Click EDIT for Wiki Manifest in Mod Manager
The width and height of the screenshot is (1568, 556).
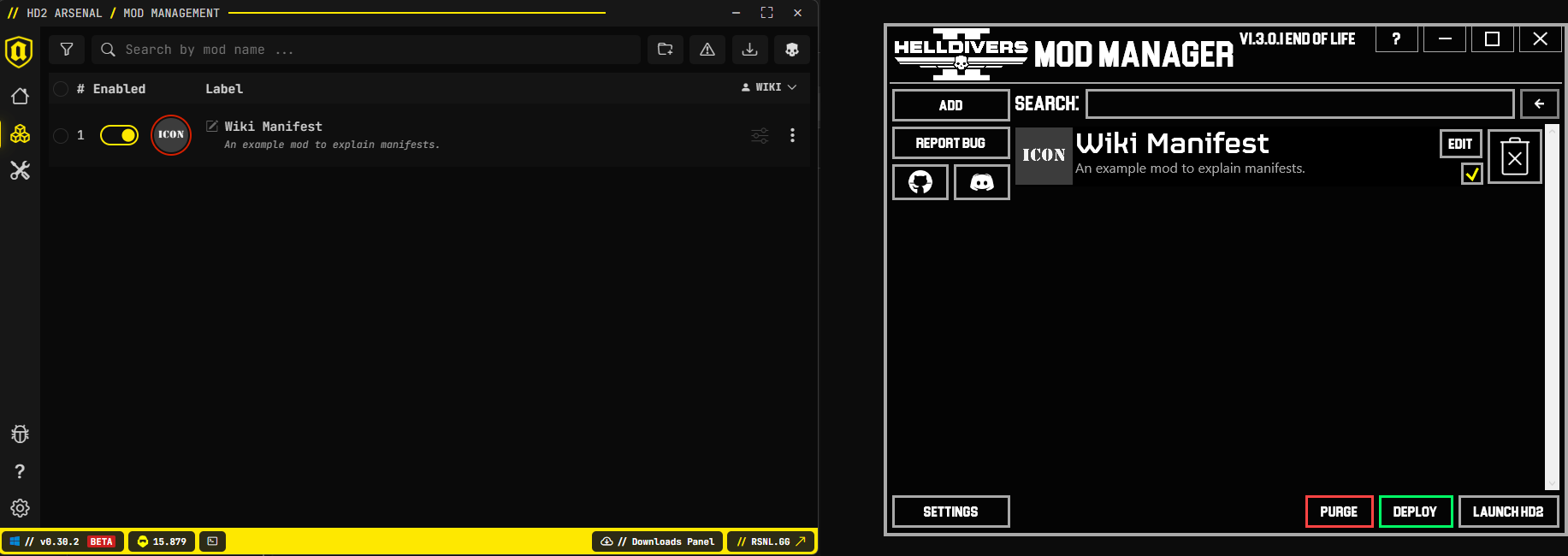click(1460, 144)
